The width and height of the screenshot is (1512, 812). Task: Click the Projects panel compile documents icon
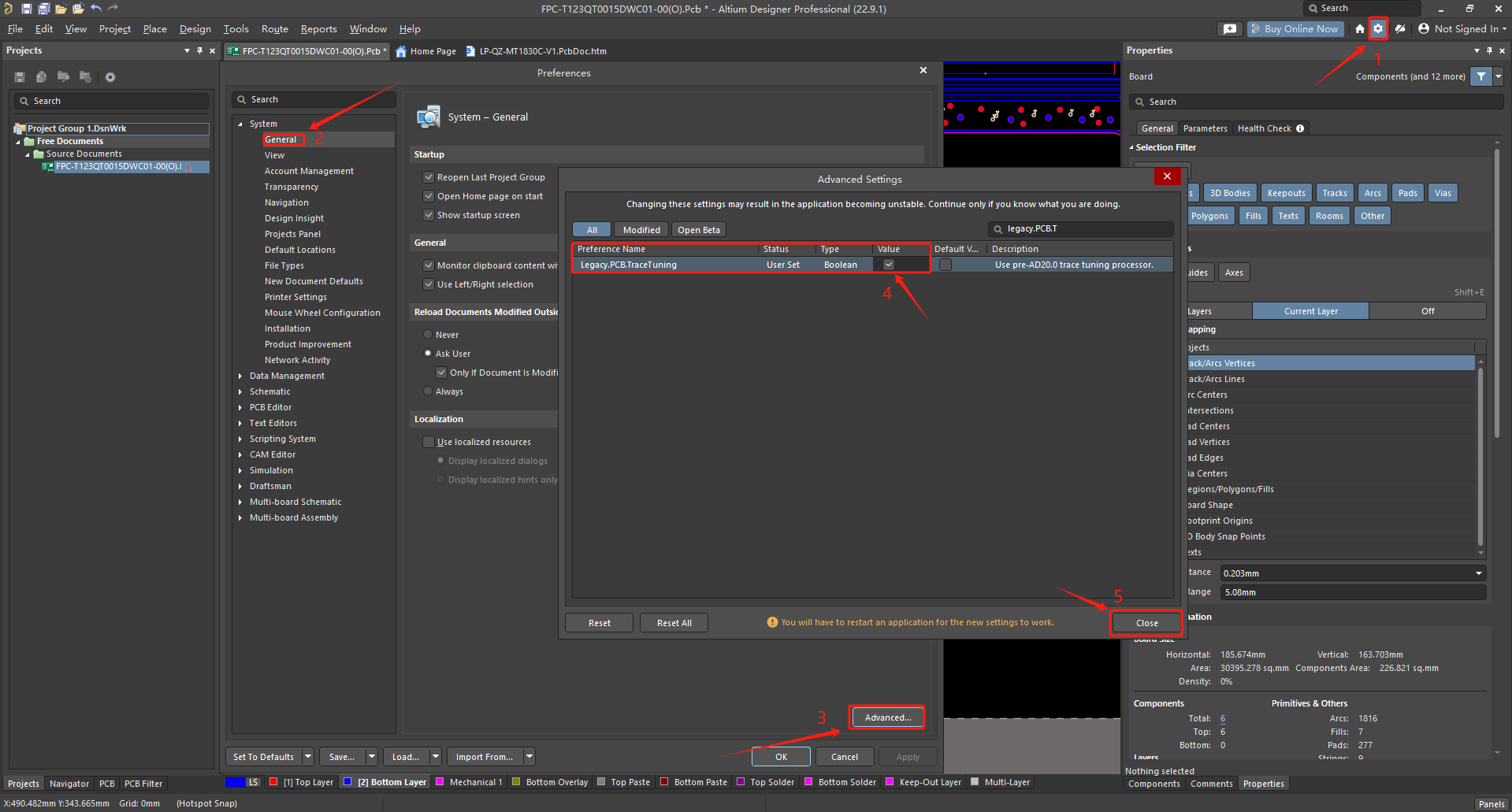[x=41, y=77]
